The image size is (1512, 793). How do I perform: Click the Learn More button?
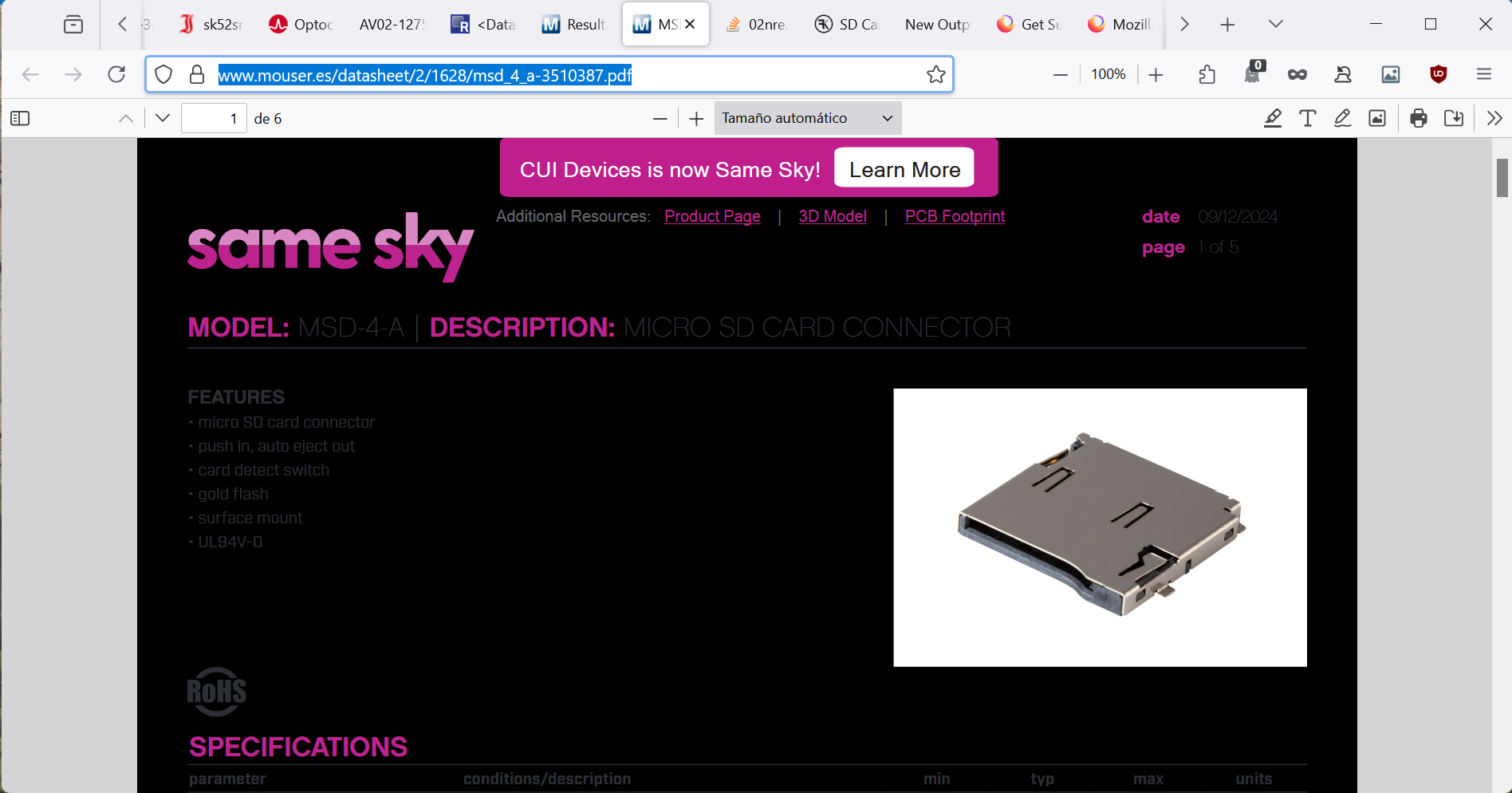pyautogui.click(x=904, y=169)
